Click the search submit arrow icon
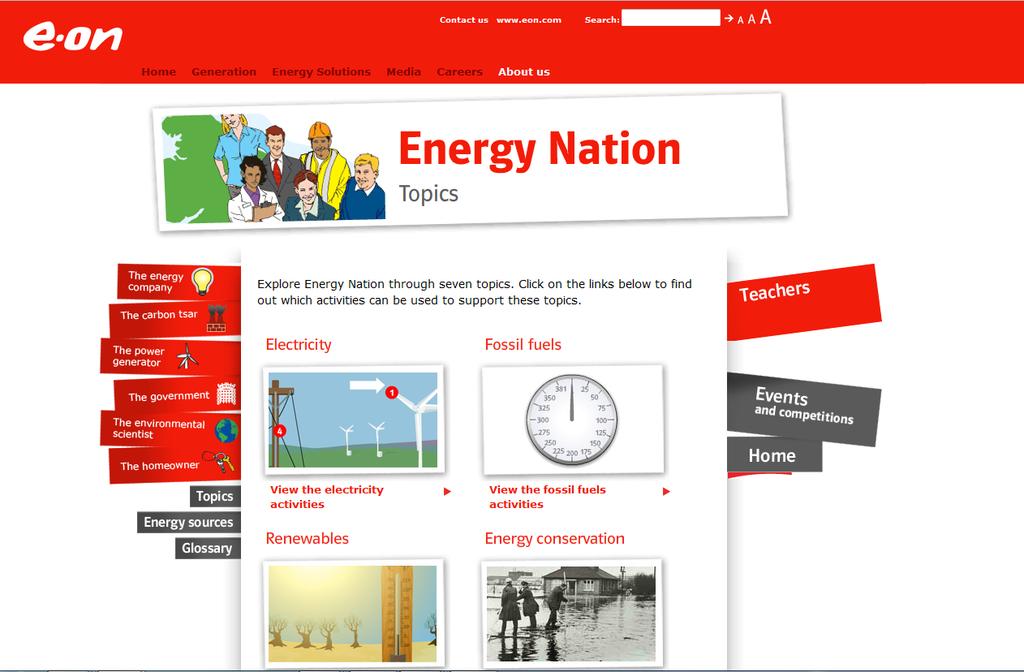The height and width of the screenshot is (672, 1024). click(729, 18)
